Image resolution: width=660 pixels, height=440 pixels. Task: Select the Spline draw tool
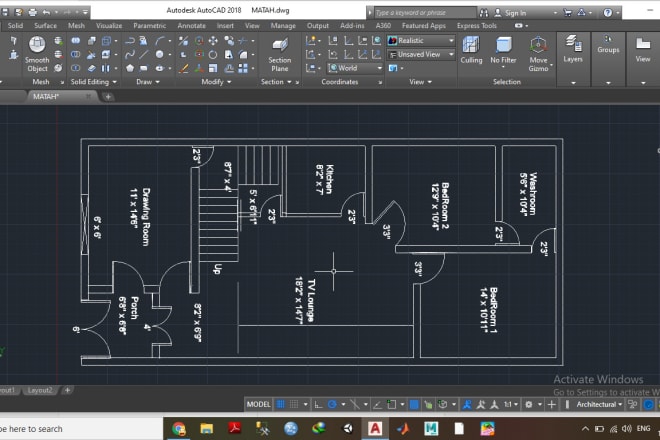(x=130, y=54)
